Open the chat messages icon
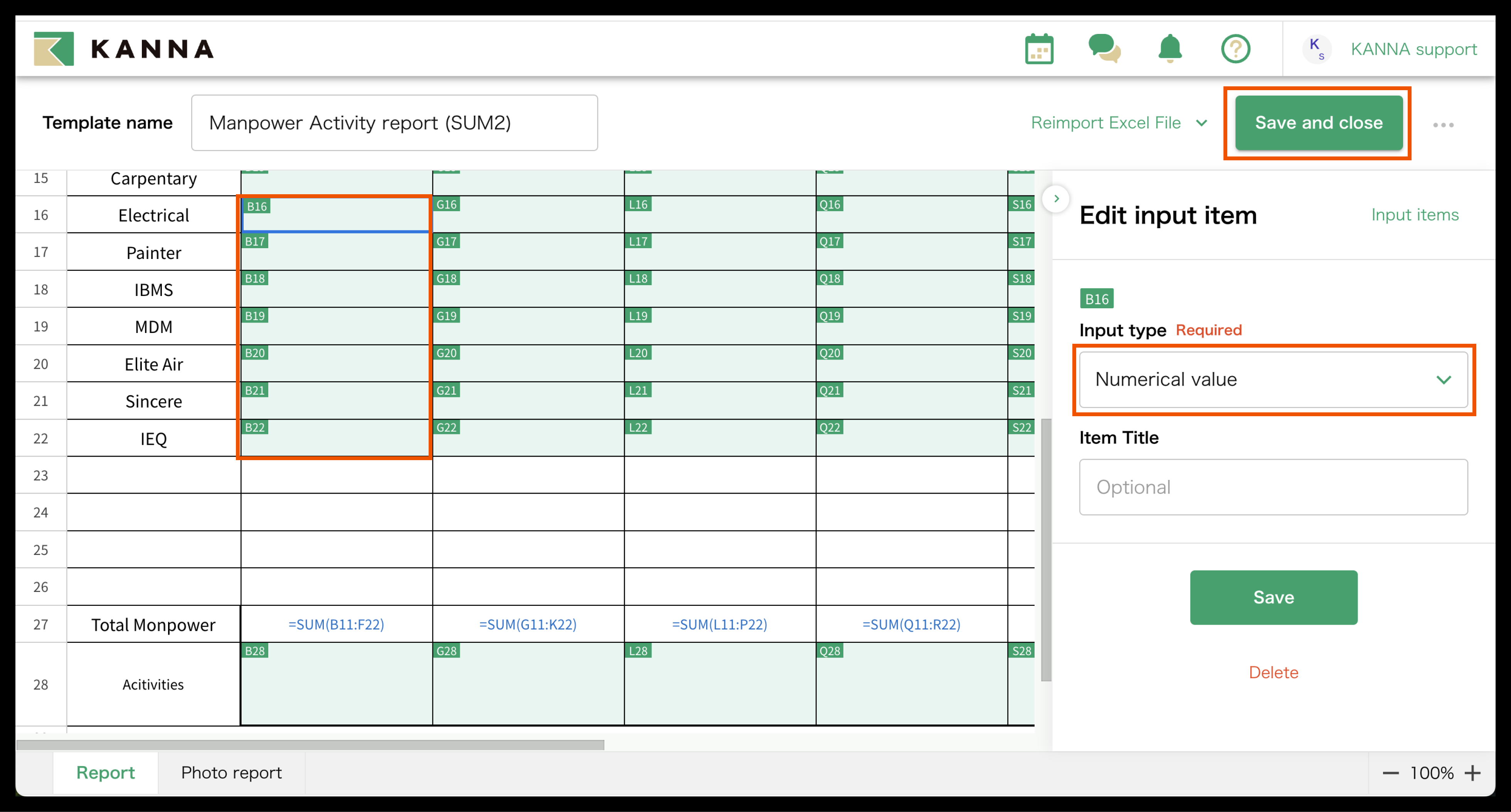The image size is (1511, 812). click(x=1104, y=49)
